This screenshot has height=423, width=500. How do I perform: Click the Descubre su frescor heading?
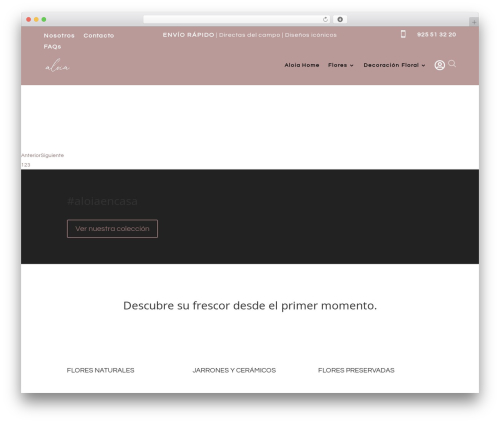(250, 305)
